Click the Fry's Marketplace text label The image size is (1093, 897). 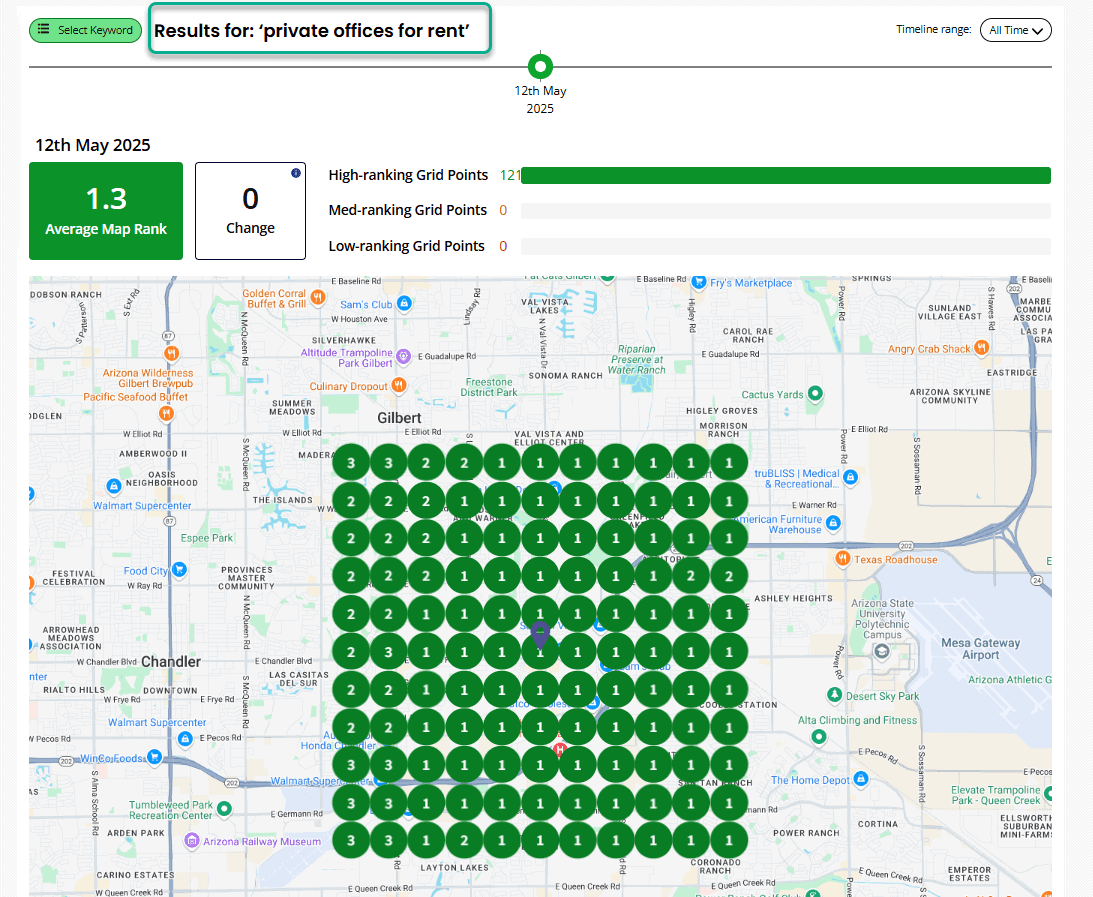(x=751, y=283)
